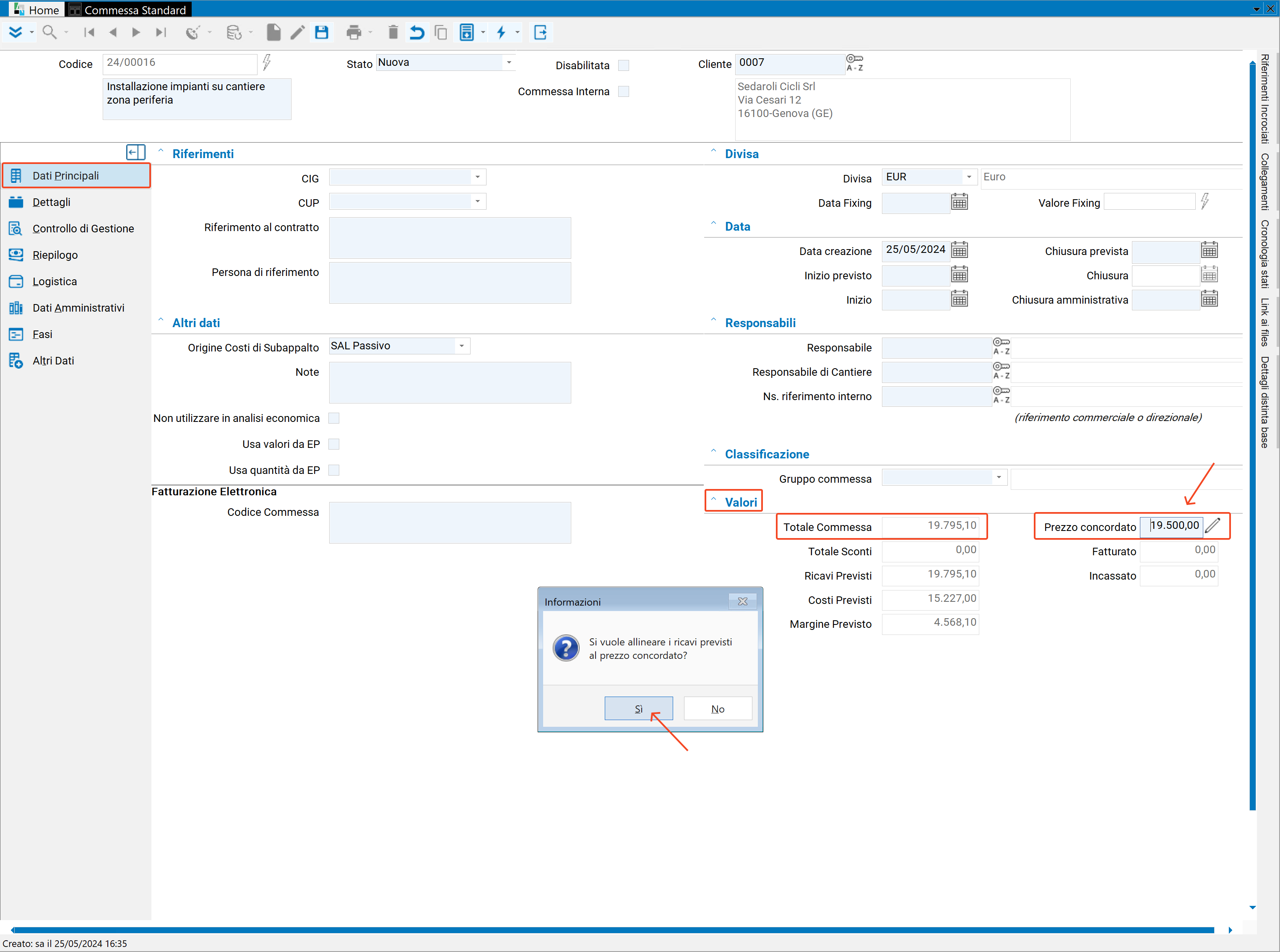
Task: Switch to the Home tab
Action: (37, 9)
